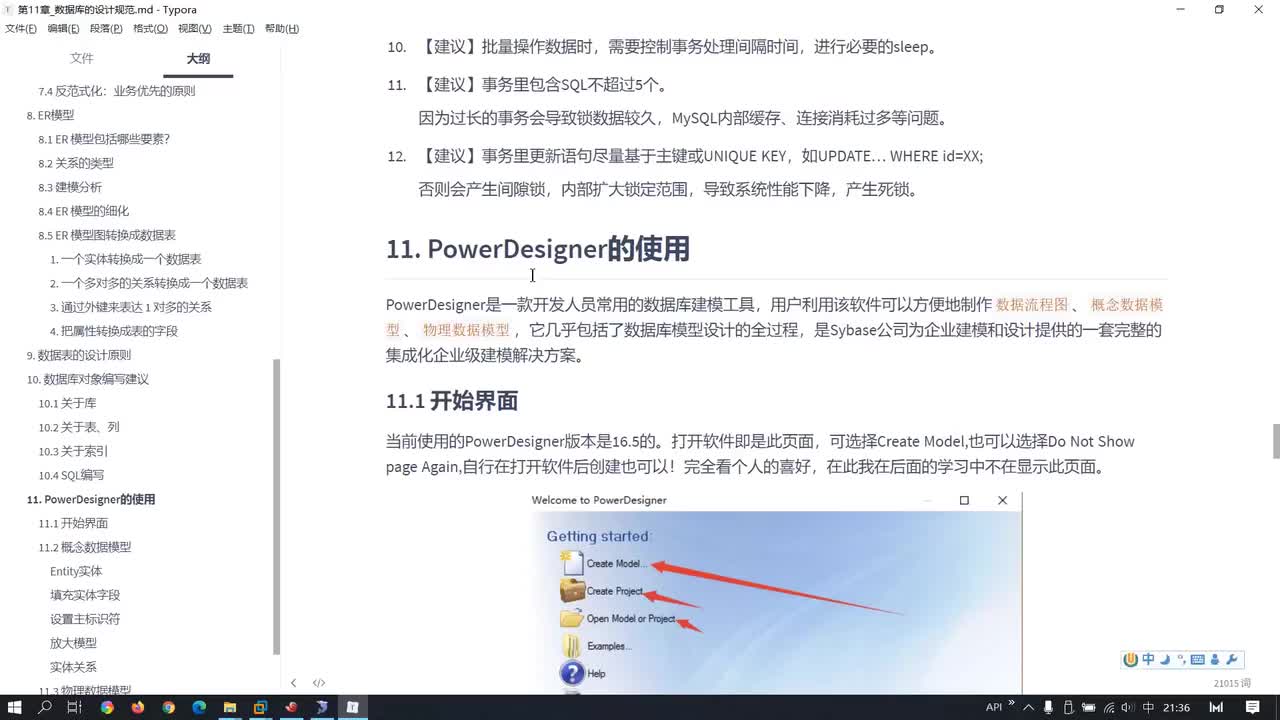Open the 帮助(H) menu
Viewport: 1280px width, 720px height.
[x=282, y=29]
